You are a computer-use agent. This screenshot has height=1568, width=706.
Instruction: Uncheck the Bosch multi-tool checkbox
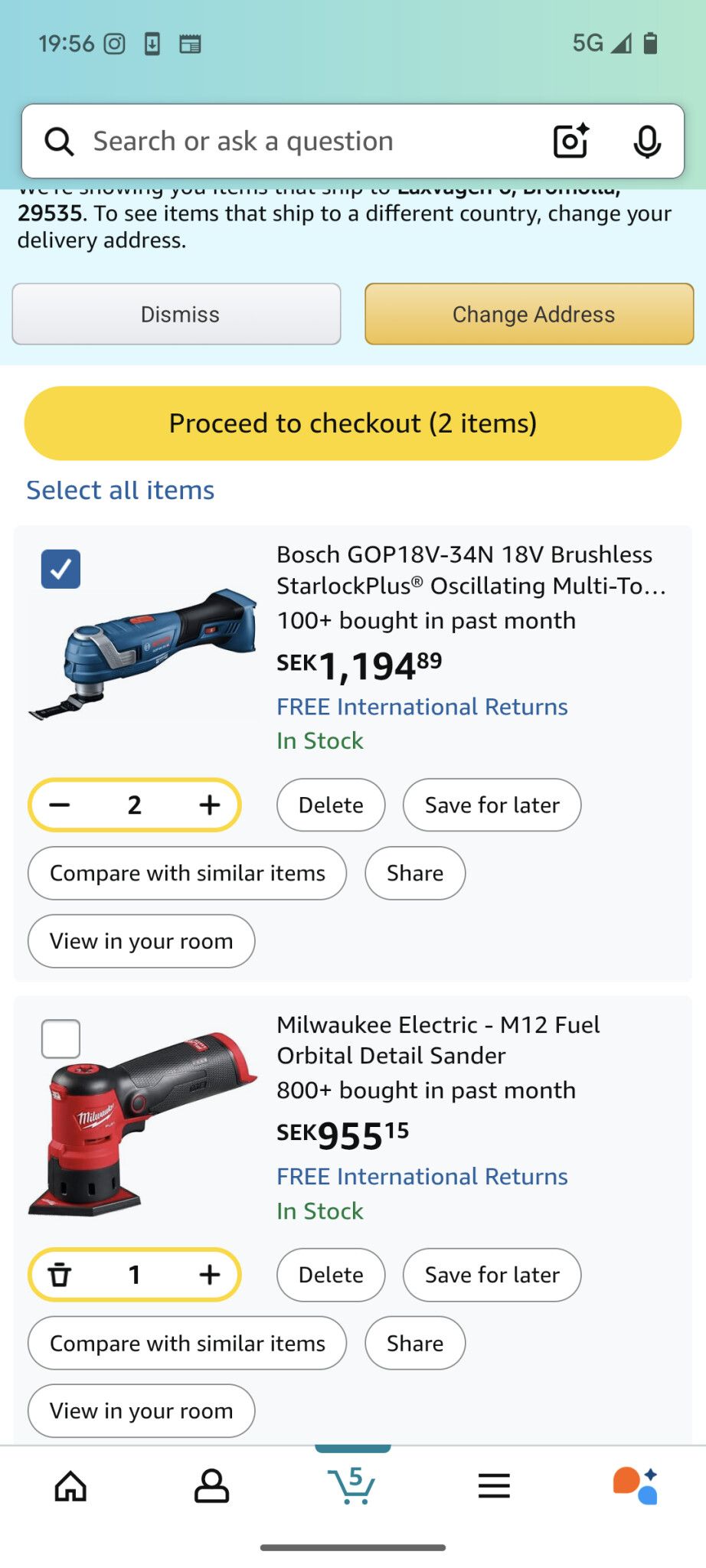pos(61,569)
